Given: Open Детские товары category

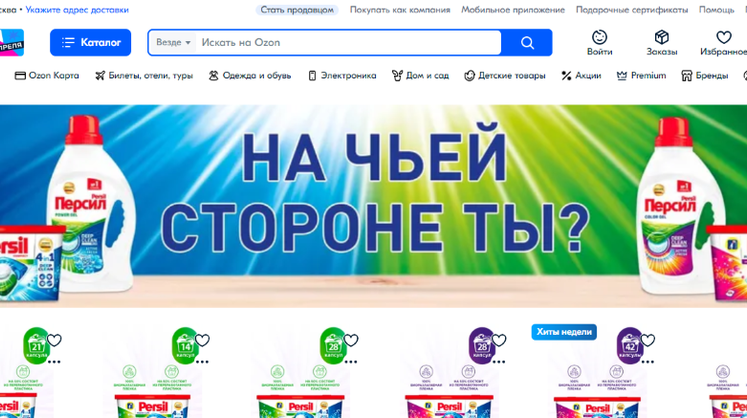Looking at the screenshot, I should point(505,75).
